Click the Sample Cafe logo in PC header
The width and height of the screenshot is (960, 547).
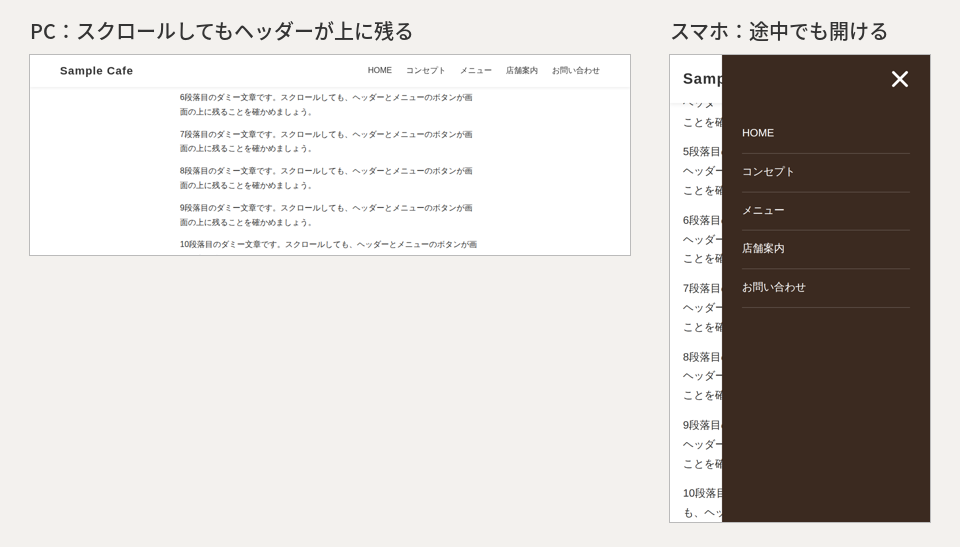[x=96, y=70]
